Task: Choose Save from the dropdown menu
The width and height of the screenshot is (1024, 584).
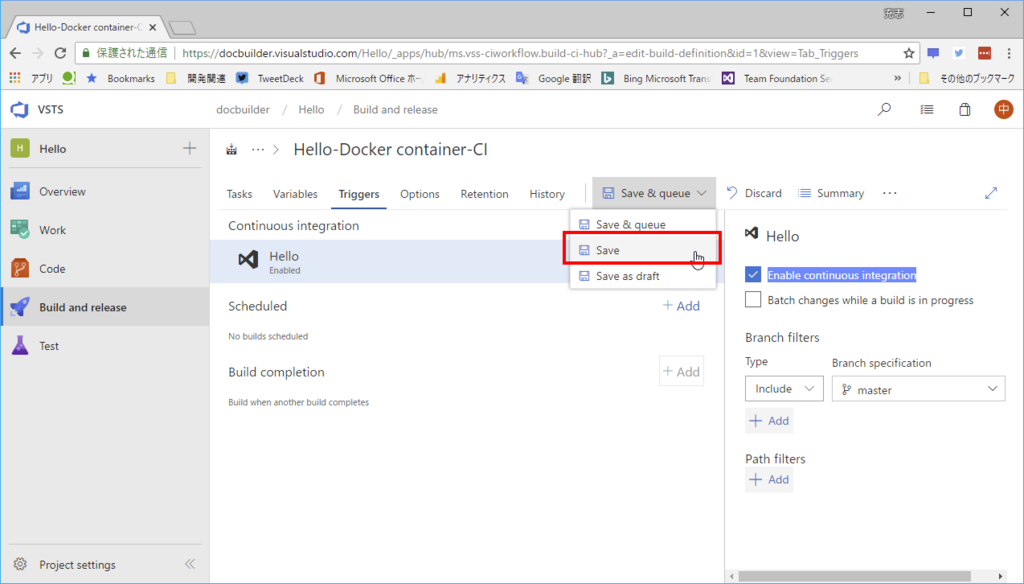Action: (x=643, y=250)
